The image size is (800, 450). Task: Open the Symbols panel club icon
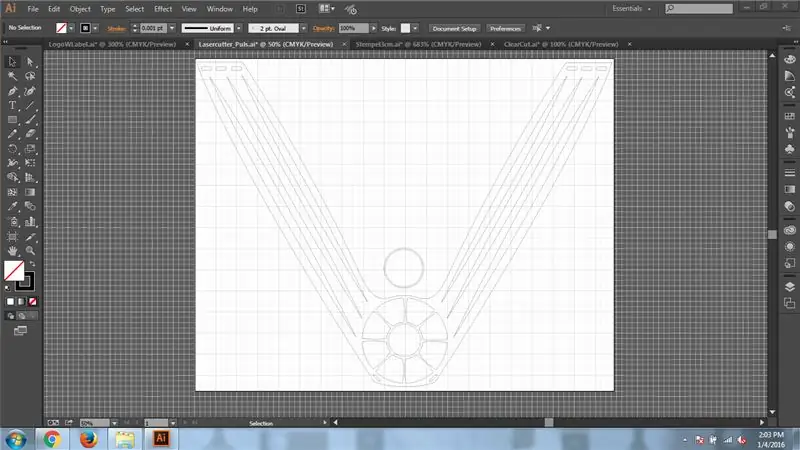[790, 149]
